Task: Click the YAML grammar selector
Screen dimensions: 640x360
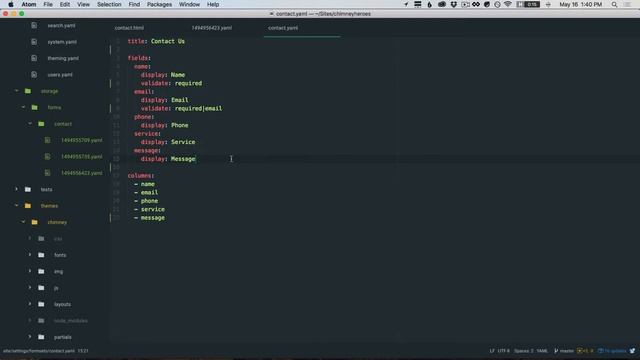Action: [x=542, y=351]
